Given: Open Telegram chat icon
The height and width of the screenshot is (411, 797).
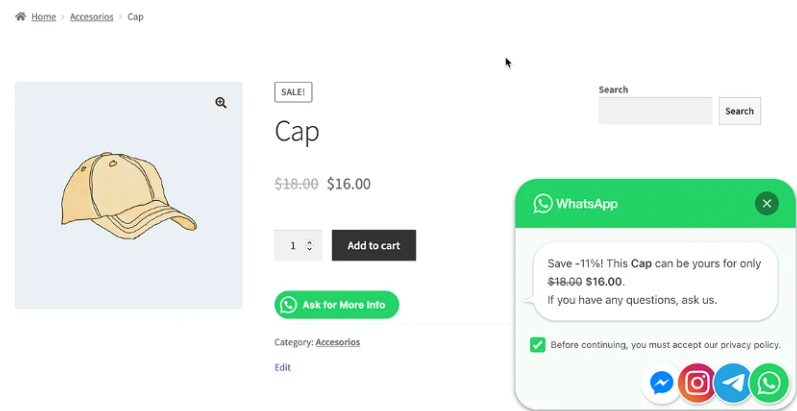Looking at the screenshot, I should click(x=733, y=383).
